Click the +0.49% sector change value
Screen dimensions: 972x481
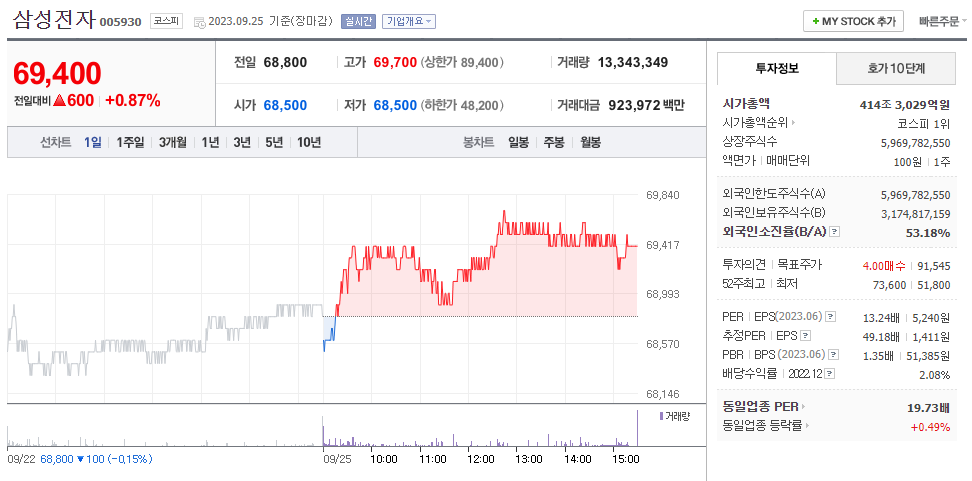click(x=930, y=426)
